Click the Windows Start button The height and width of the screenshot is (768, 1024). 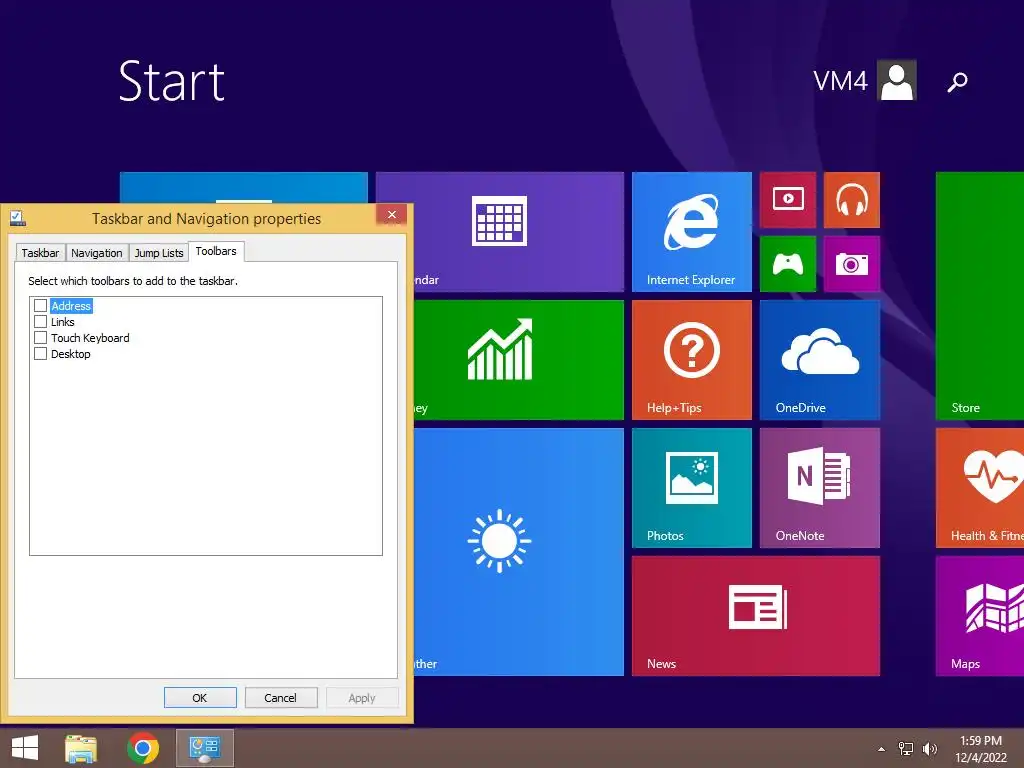coord(25,748)
